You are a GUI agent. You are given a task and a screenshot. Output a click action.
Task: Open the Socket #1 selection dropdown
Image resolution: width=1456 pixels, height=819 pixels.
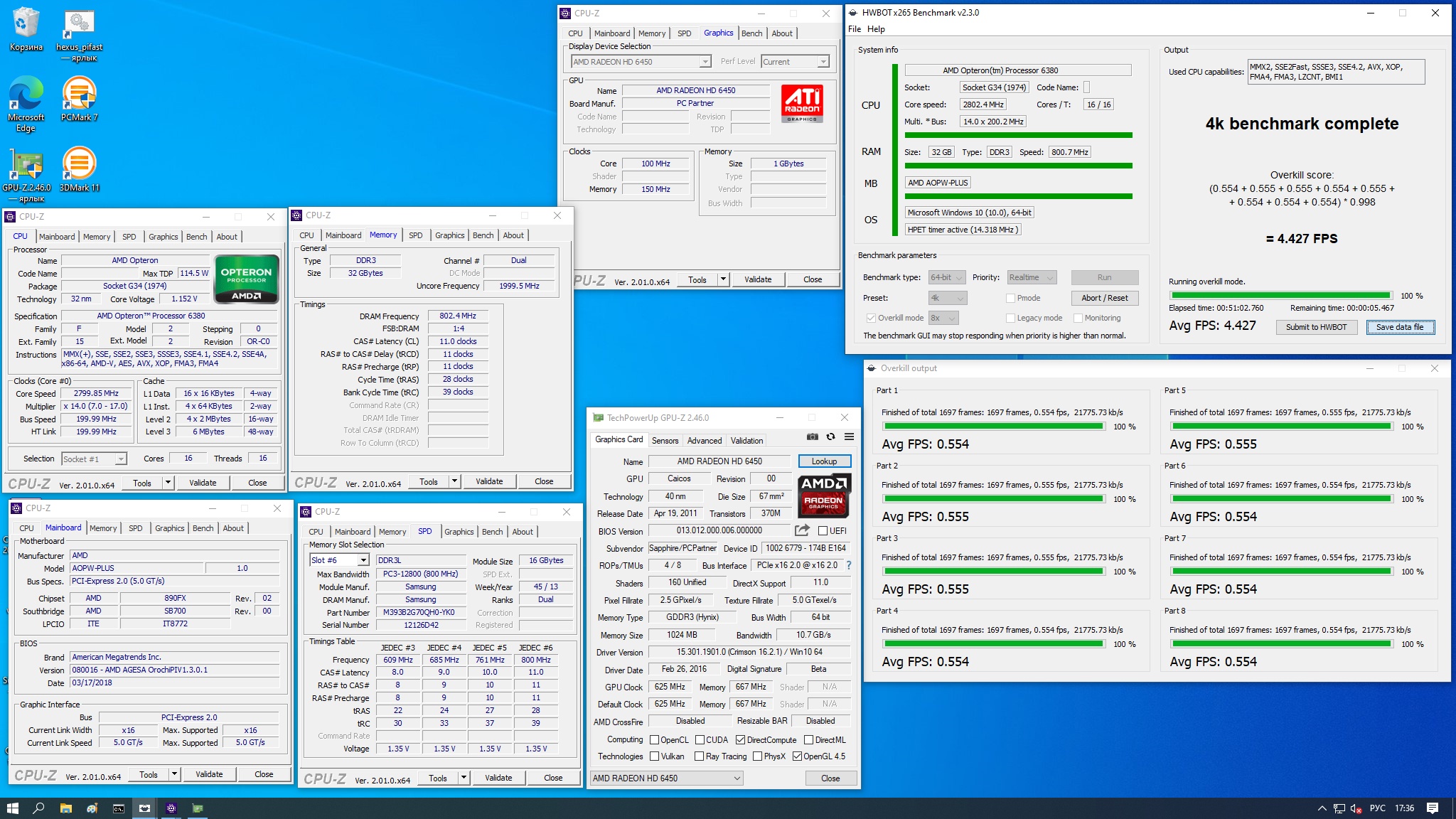tap(94, 459)
